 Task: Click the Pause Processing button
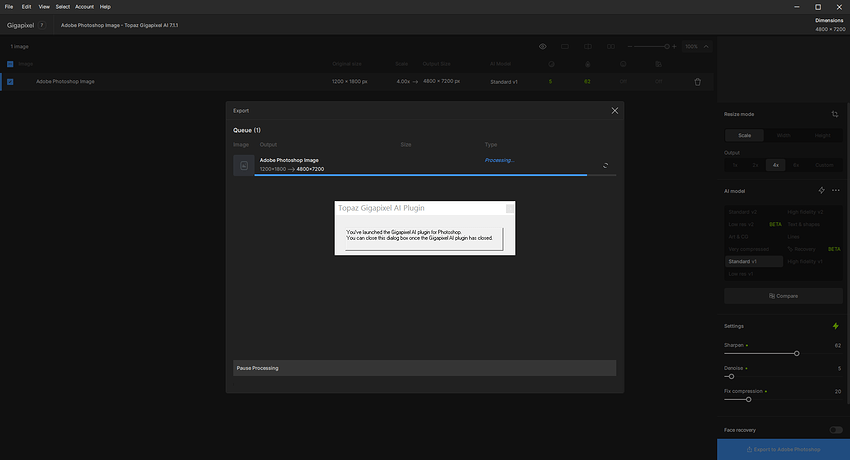424,368
